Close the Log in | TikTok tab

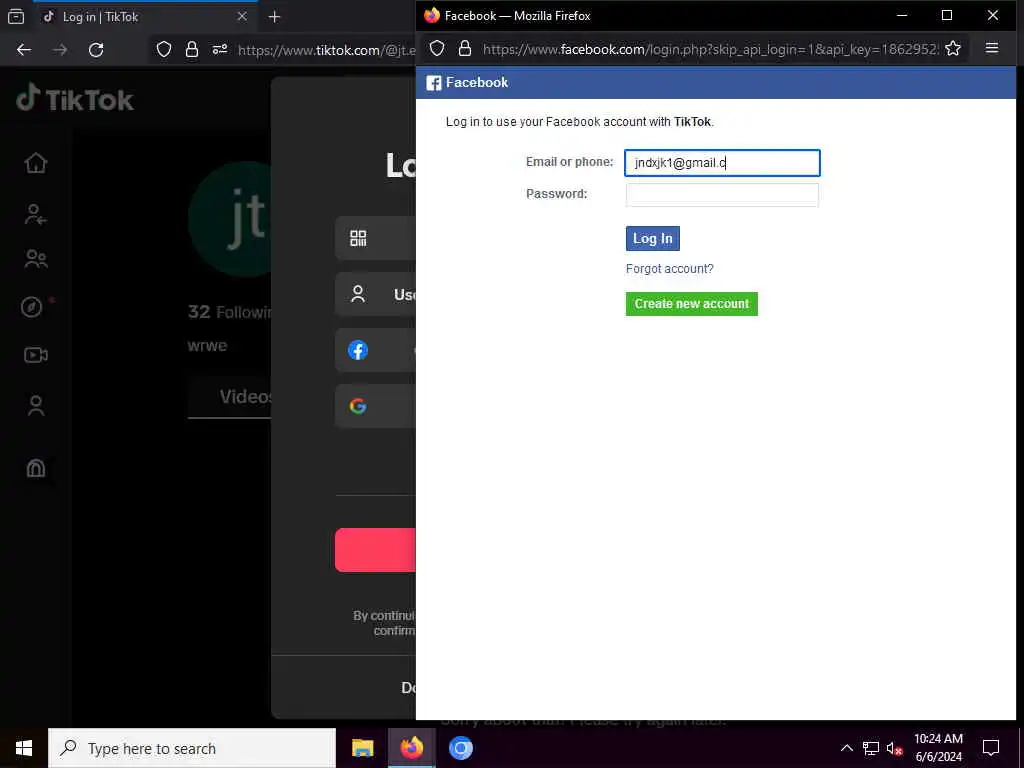[x=242, y=16]
